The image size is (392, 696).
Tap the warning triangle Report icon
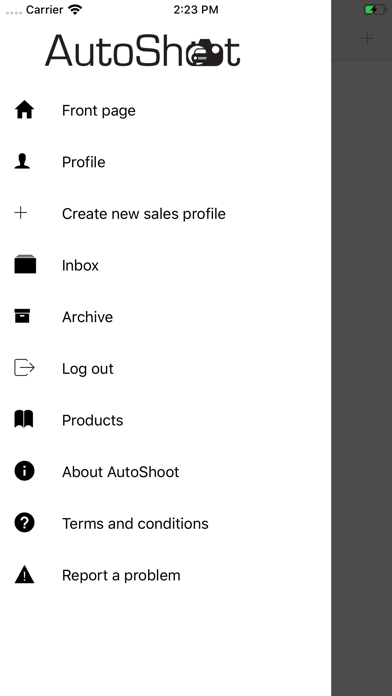click(24, 574)
